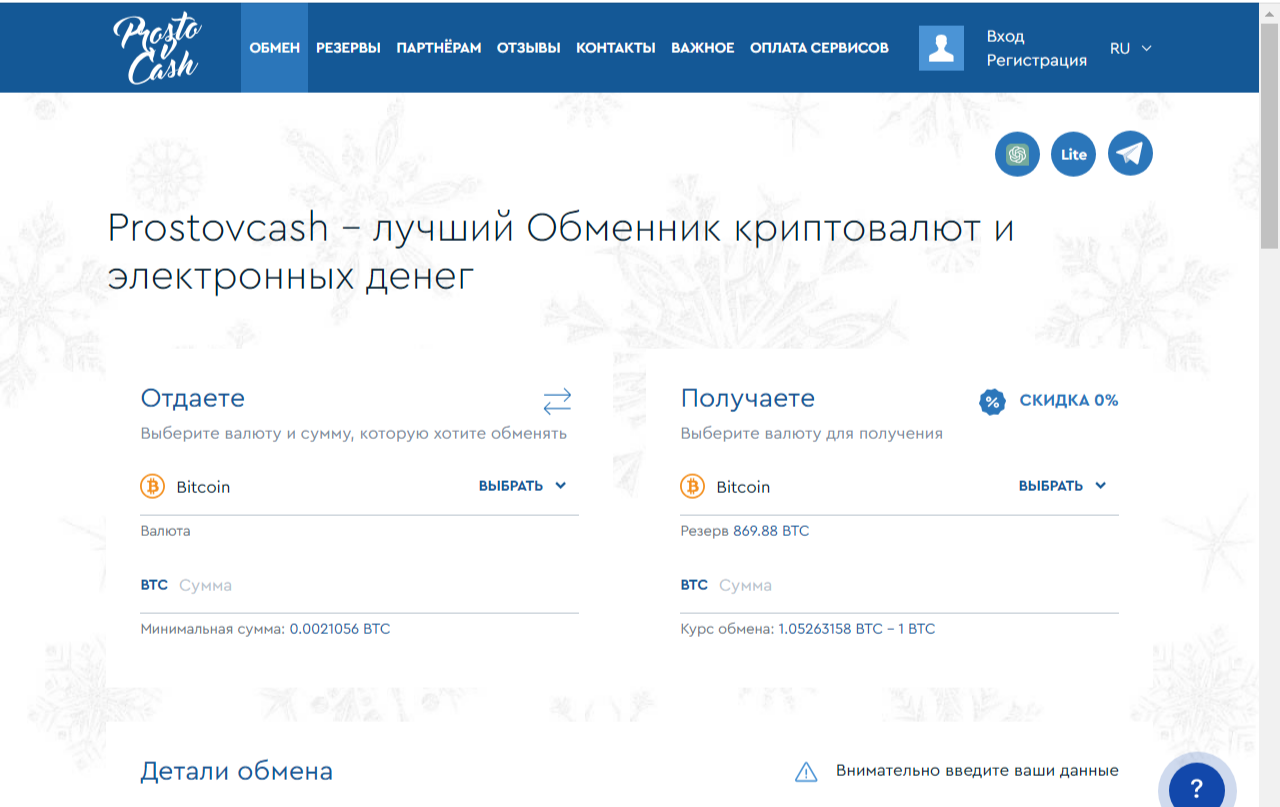Click the 'Внимательно введите ваши данные' text
1280x807 pixels.
977,771
